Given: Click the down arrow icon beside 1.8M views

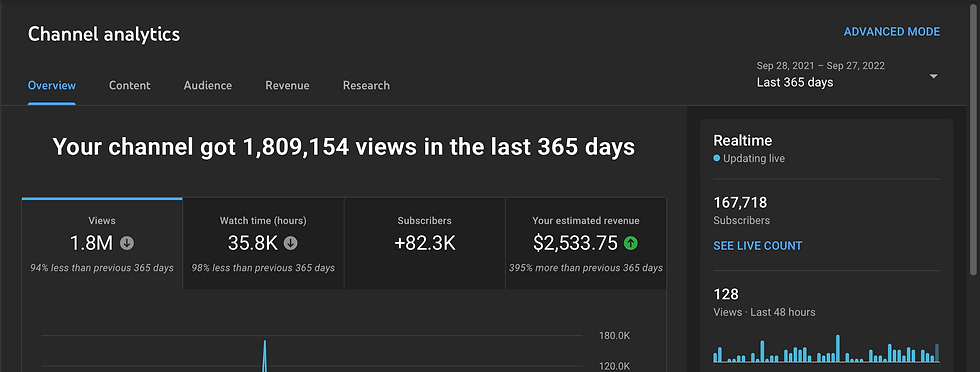Looking at the screenshot, I should click(127, 243).
